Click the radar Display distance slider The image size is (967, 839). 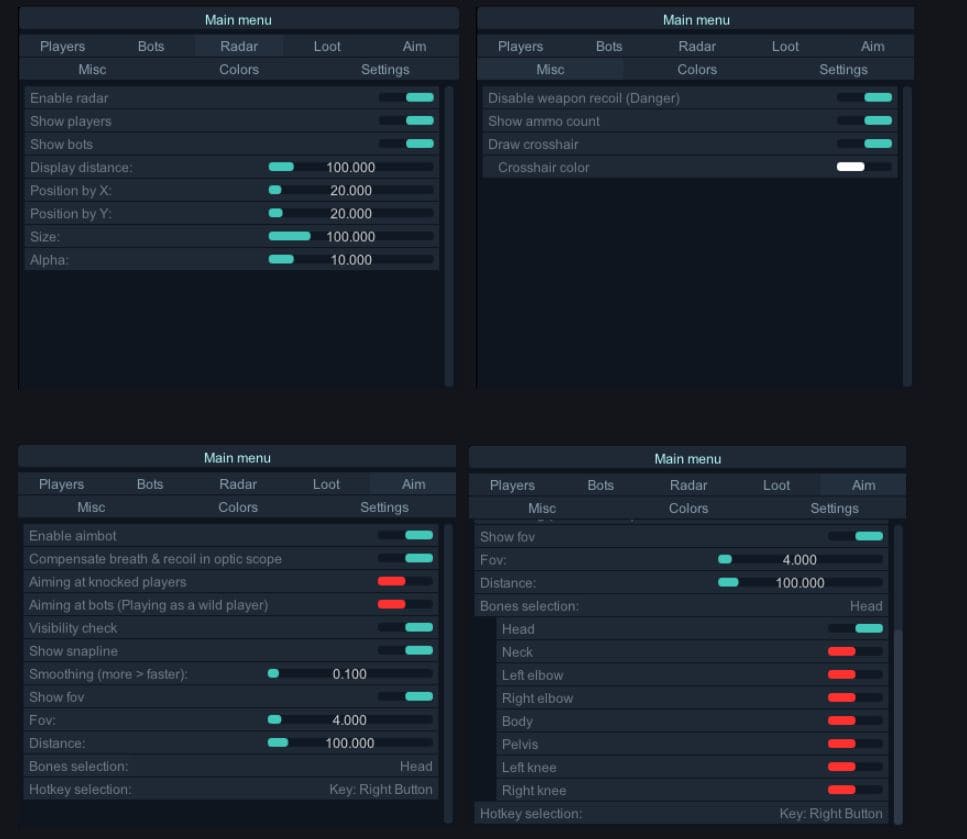(350, 167)
